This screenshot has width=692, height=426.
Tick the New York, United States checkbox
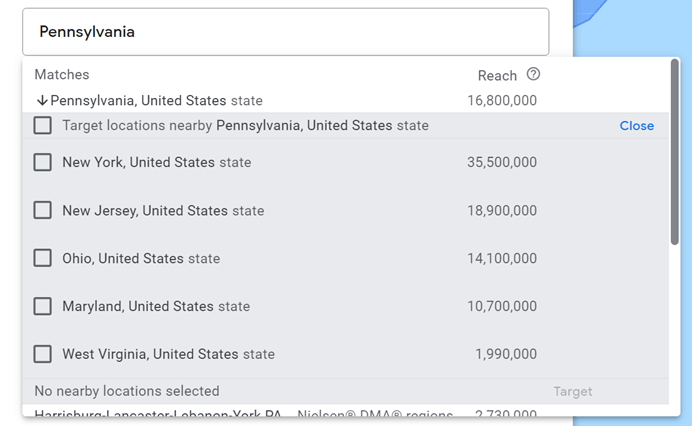point(43,162)
